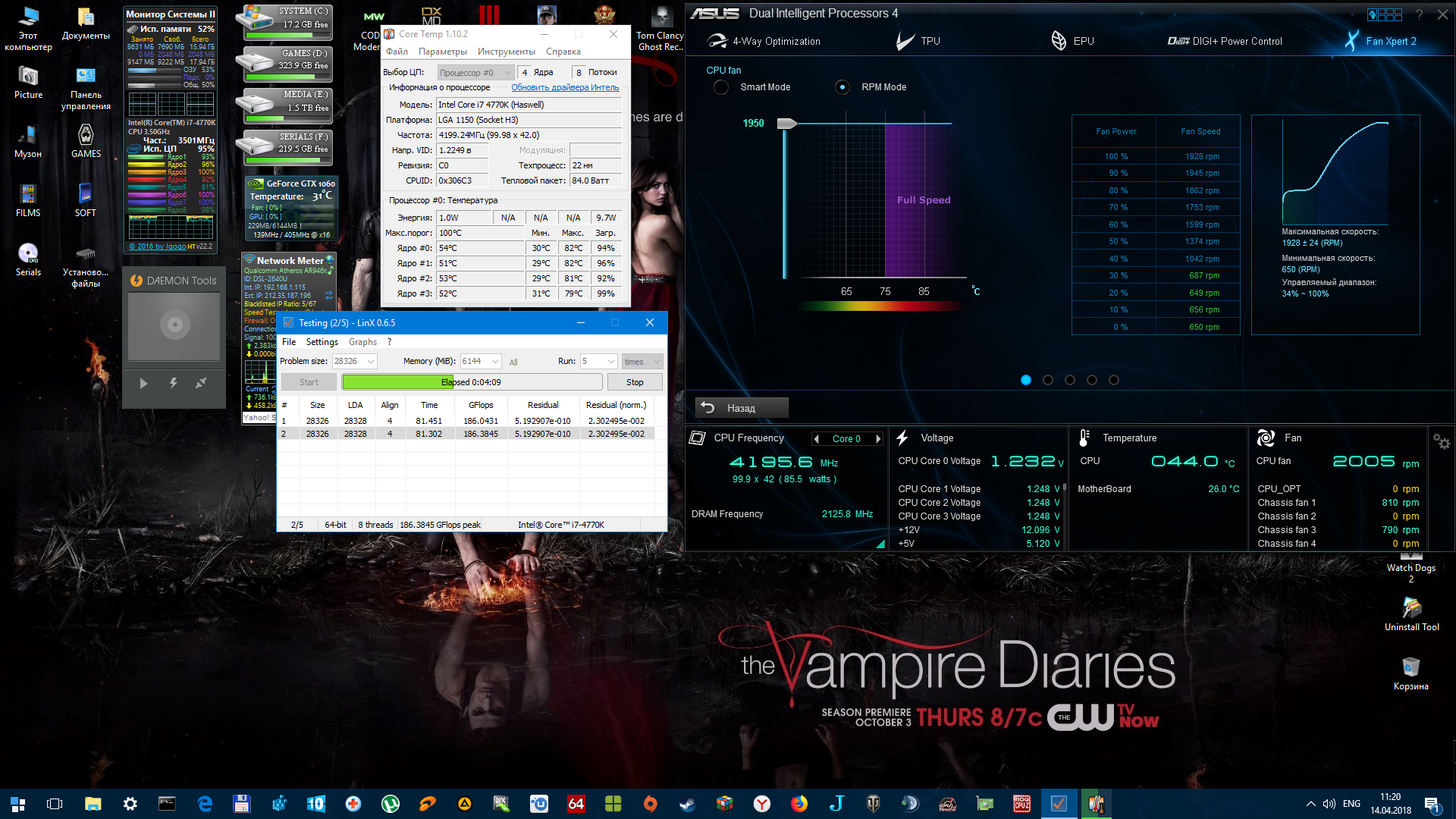
Task: Open the Fan Xpert 2 tab
Action: (x=1390, y=41)
